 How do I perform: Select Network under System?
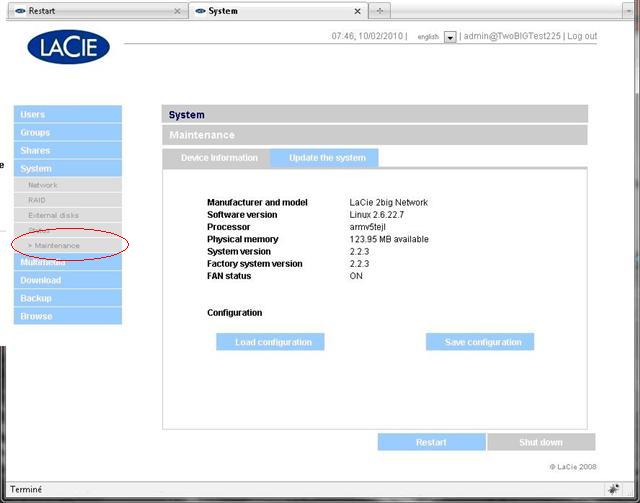(x=43, y=185)
